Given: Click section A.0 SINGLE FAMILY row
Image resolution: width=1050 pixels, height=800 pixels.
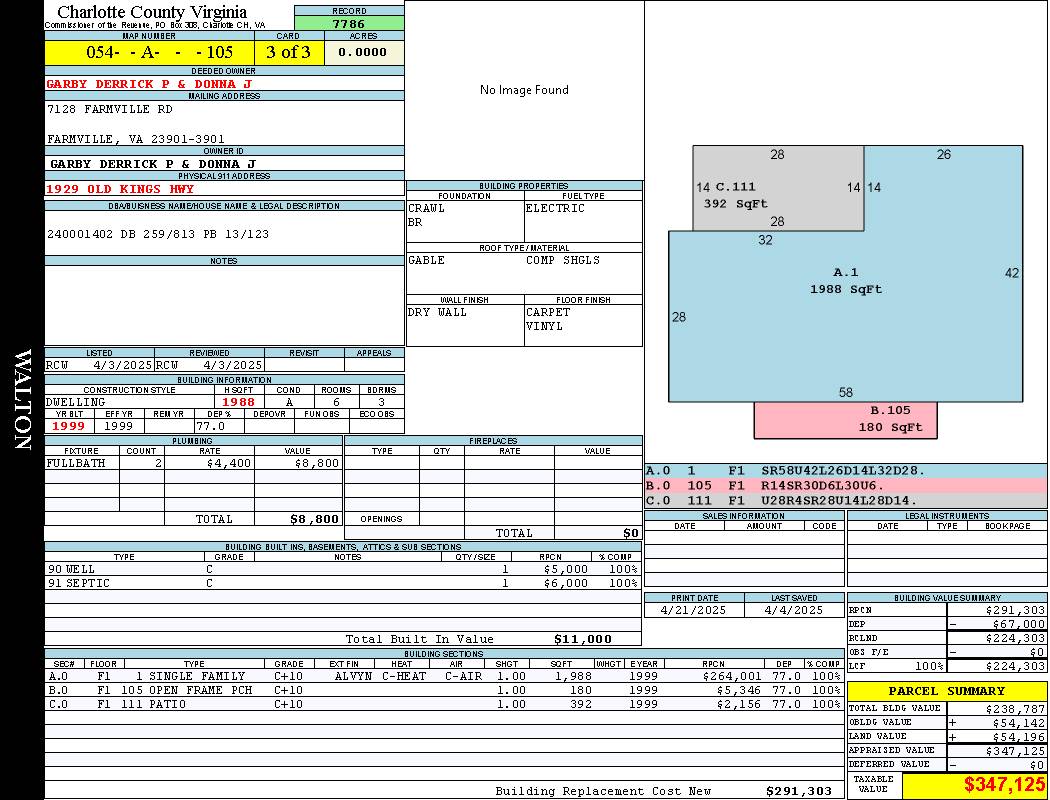Looking at the screenshot, I should click(x=444, y=677).
